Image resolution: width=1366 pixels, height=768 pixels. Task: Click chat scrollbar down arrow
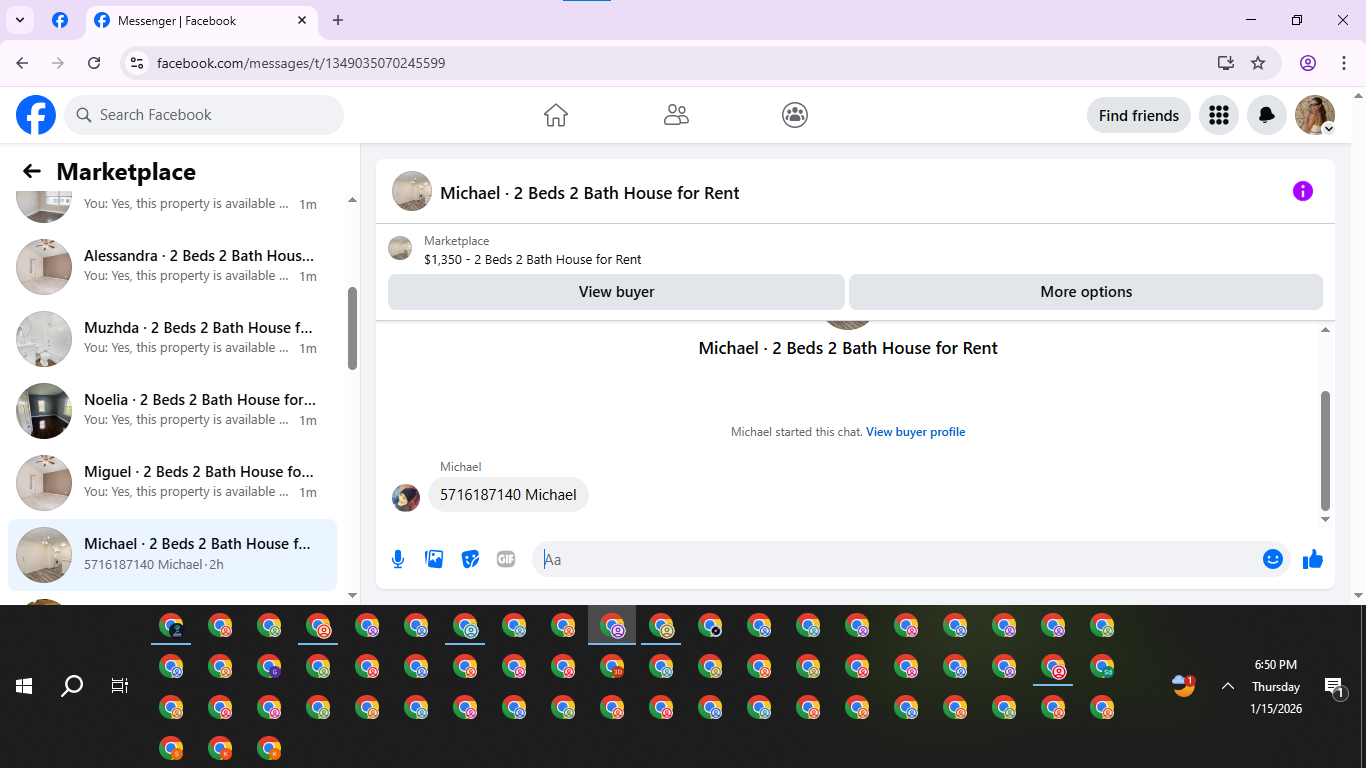(x=1326, y=519)
